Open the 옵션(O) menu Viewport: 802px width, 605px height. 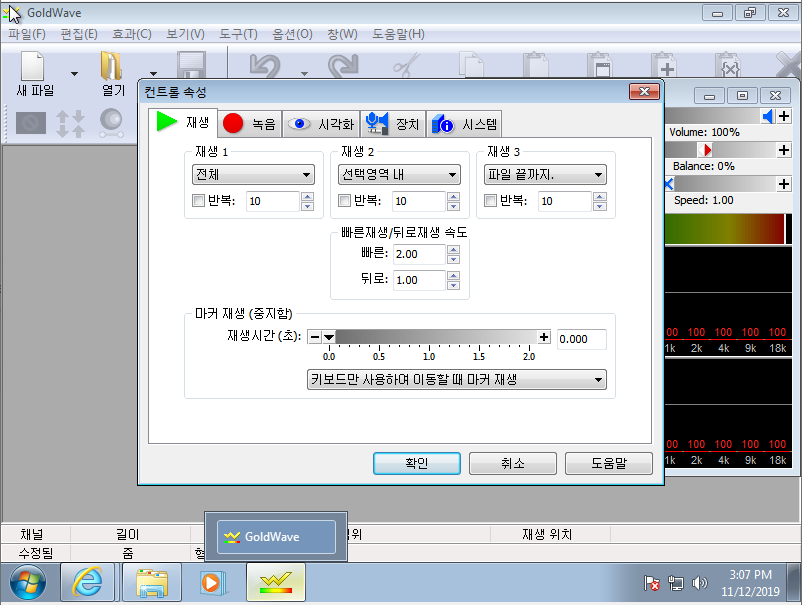click(x=292, y=34)
